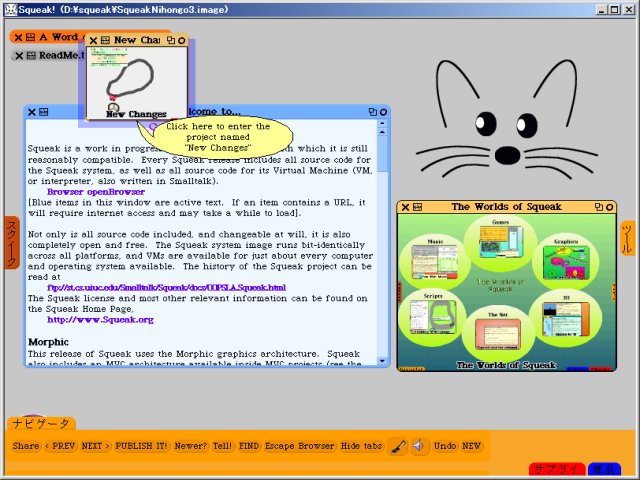Close the A Word collapsed window

point(18,38)
